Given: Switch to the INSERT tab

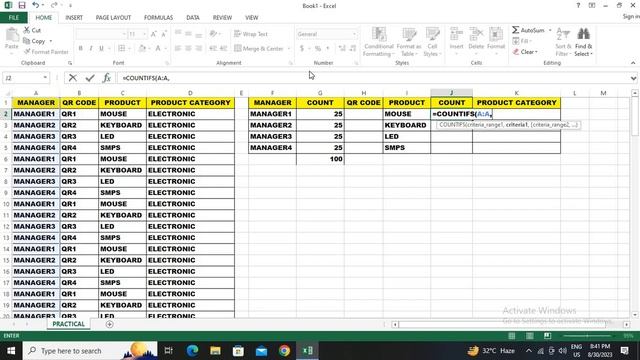Looking at the screenshot, I should pos(74,18).
